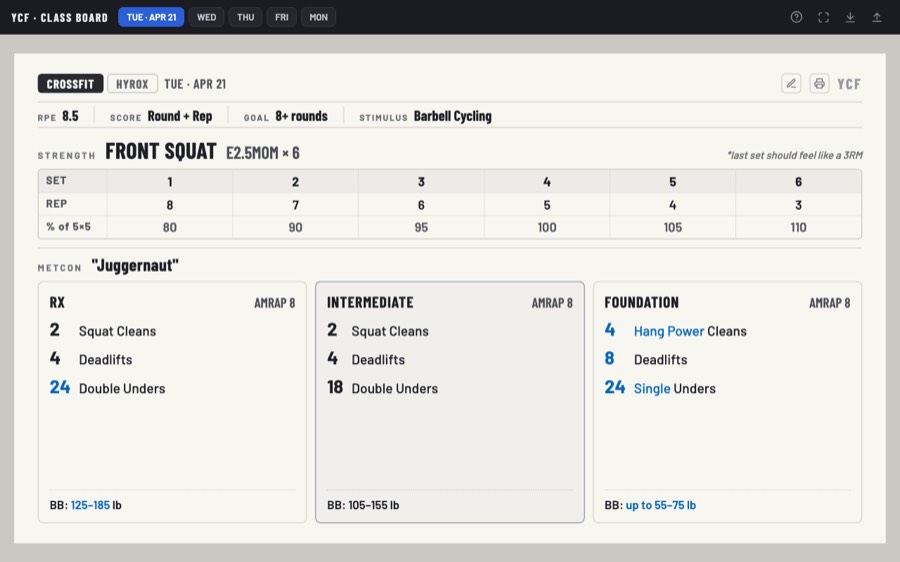Go to the FRI tab
Screen dimensions: 900x562
tap(282, 17)
